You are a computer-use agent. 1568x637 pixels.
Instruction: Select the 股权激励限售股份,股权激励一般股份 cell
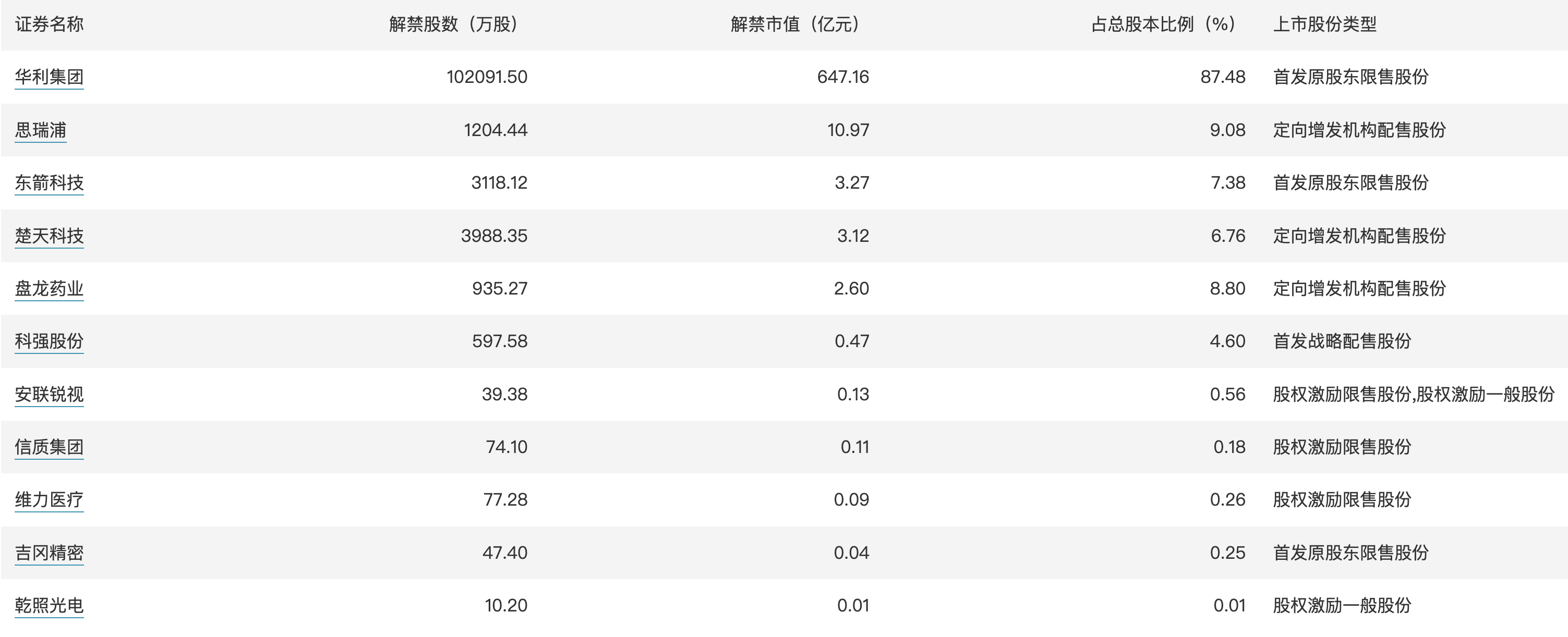click(1414, 394)
